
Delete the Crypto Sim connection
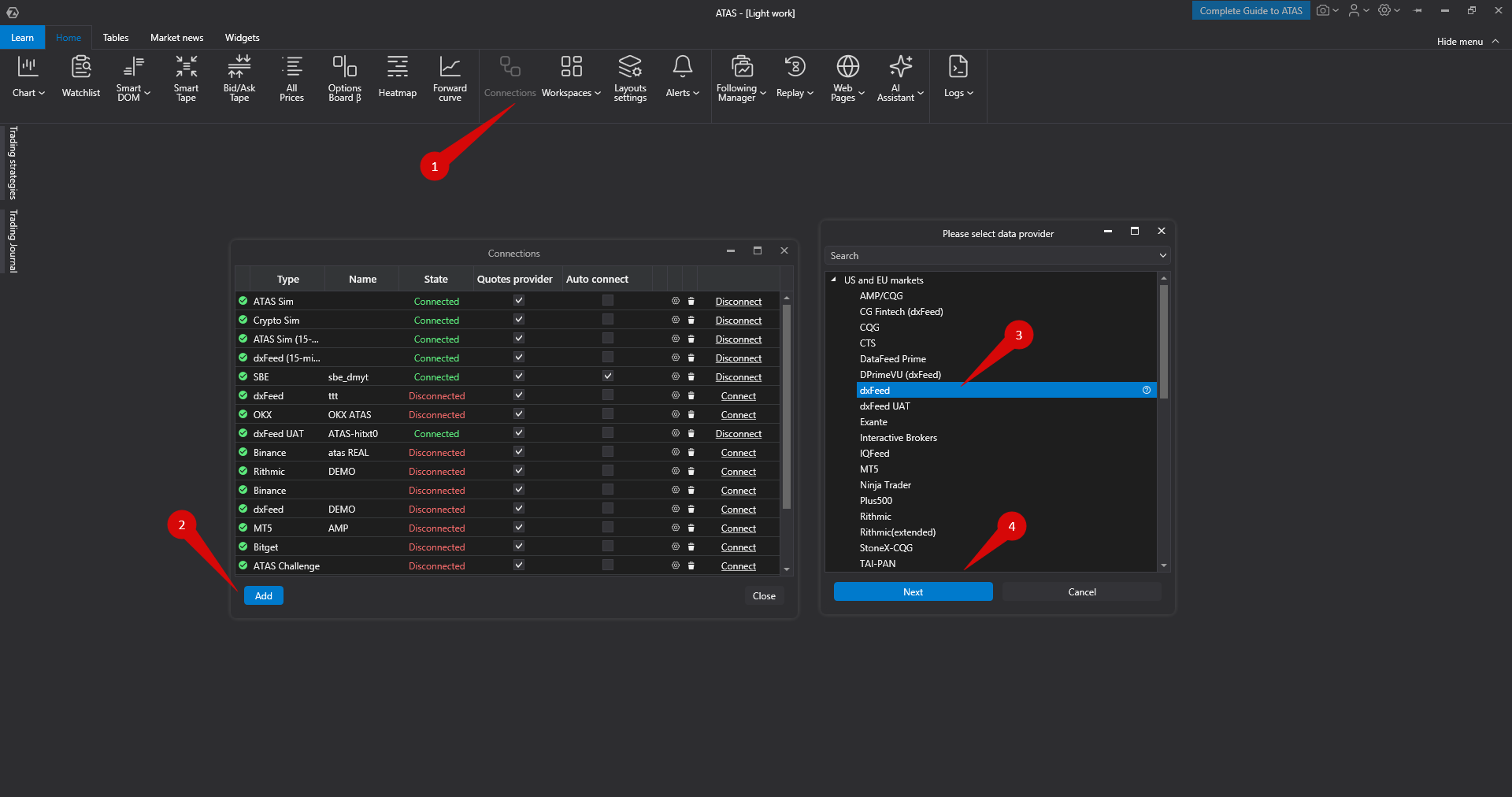pos(691,320)
